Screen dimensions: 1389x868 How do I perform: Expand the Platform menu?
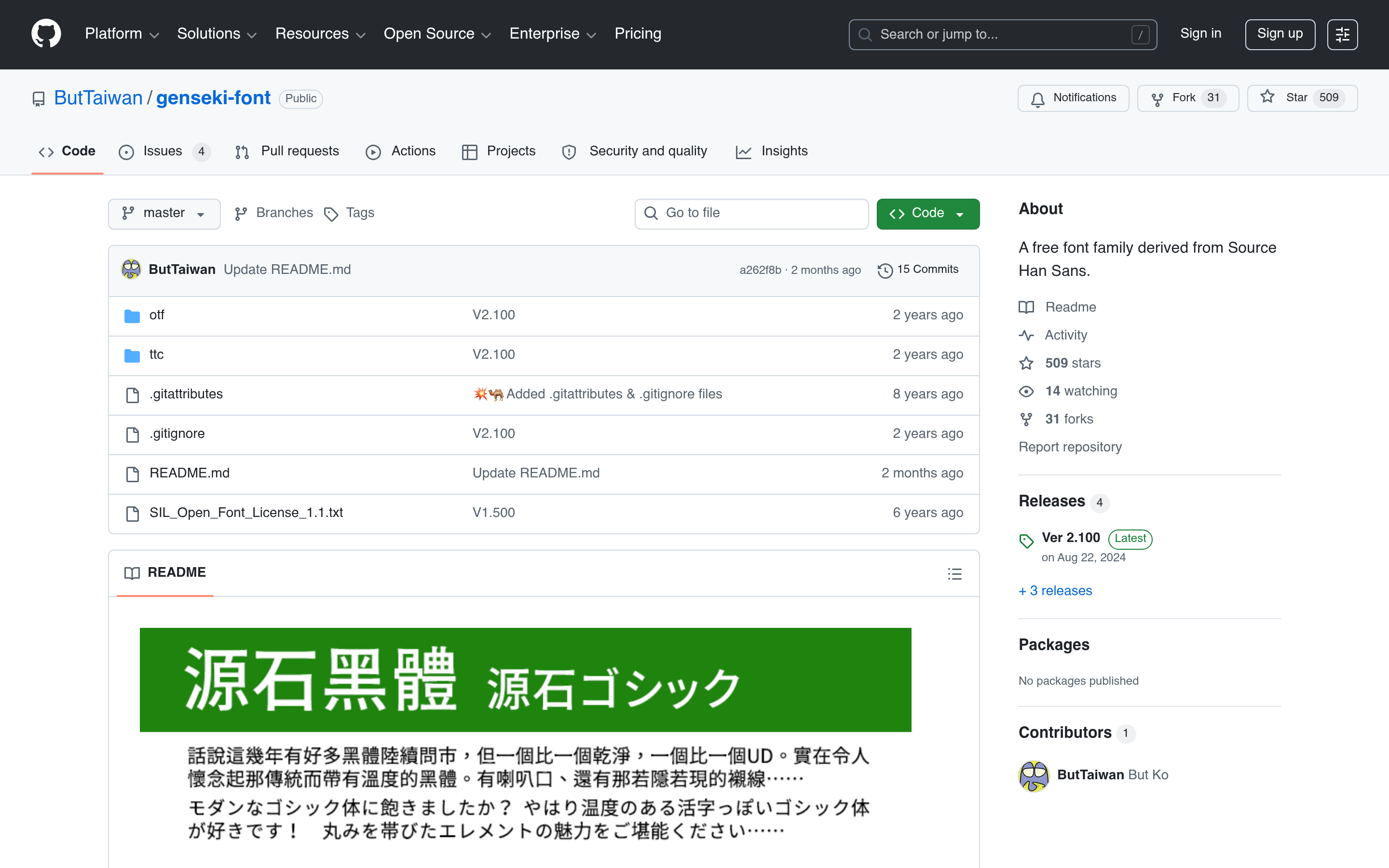coord(122,34)
